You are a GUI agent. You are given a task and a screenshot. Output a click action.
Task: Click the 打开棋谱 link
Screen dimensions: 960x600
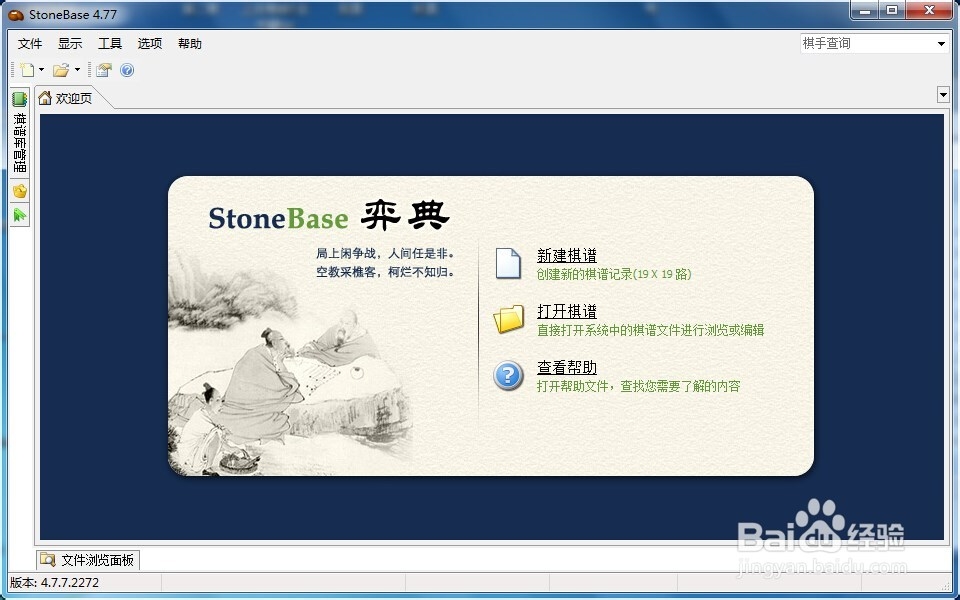pyautogui.click(x=566, y=312)
